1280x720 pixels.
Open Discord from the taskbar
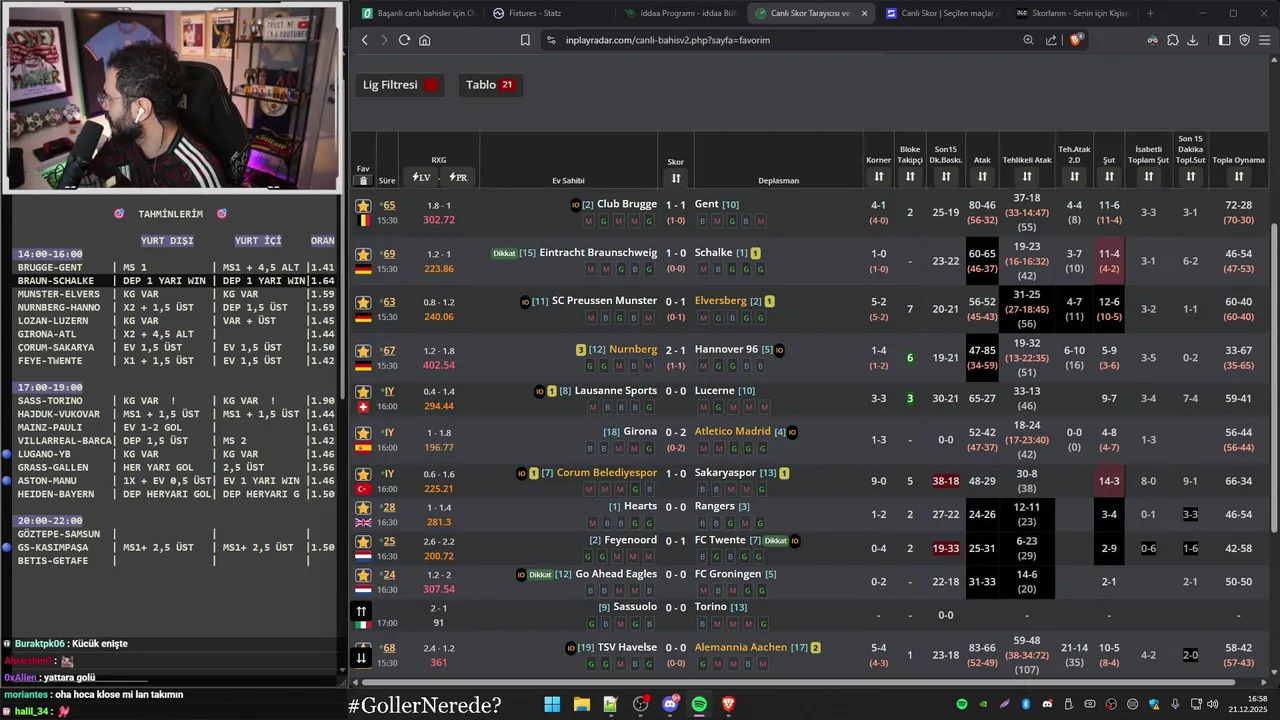point(670,704)
